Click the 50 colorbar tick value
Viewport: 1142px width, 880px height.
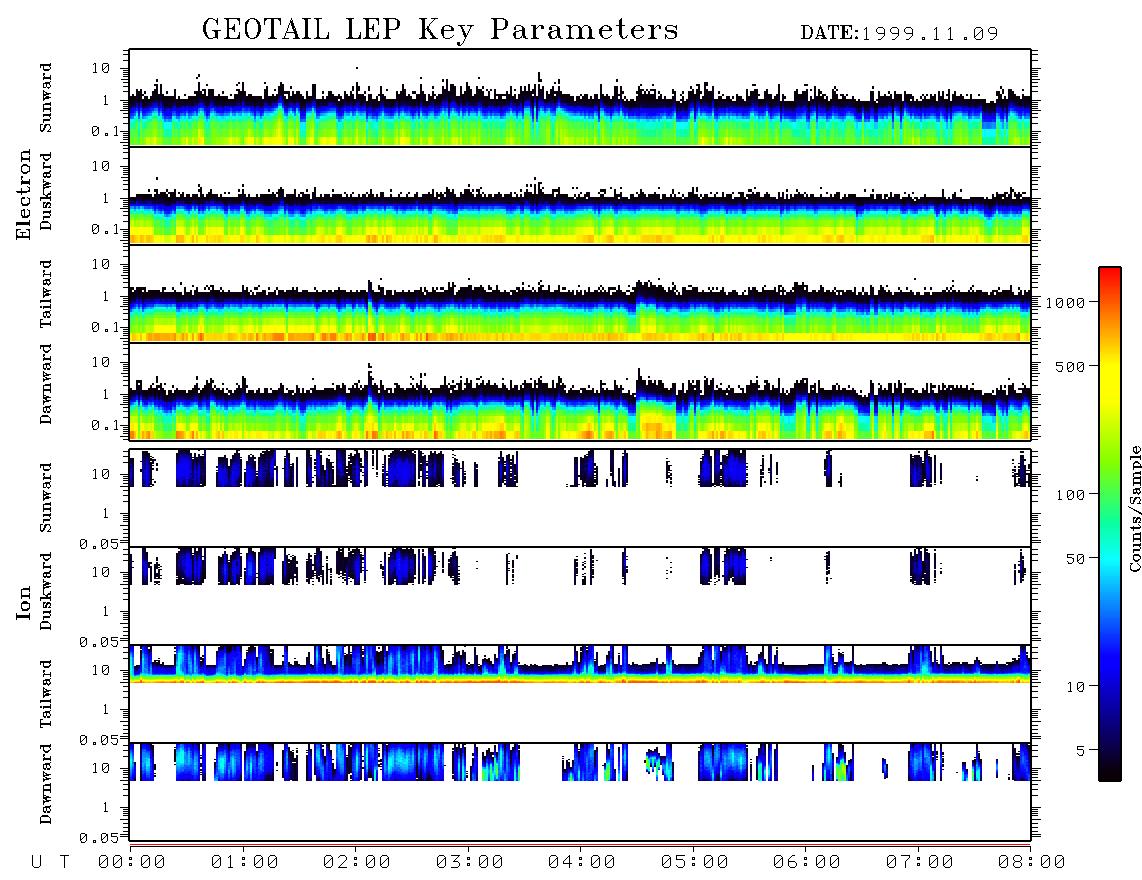point(1076,559)
